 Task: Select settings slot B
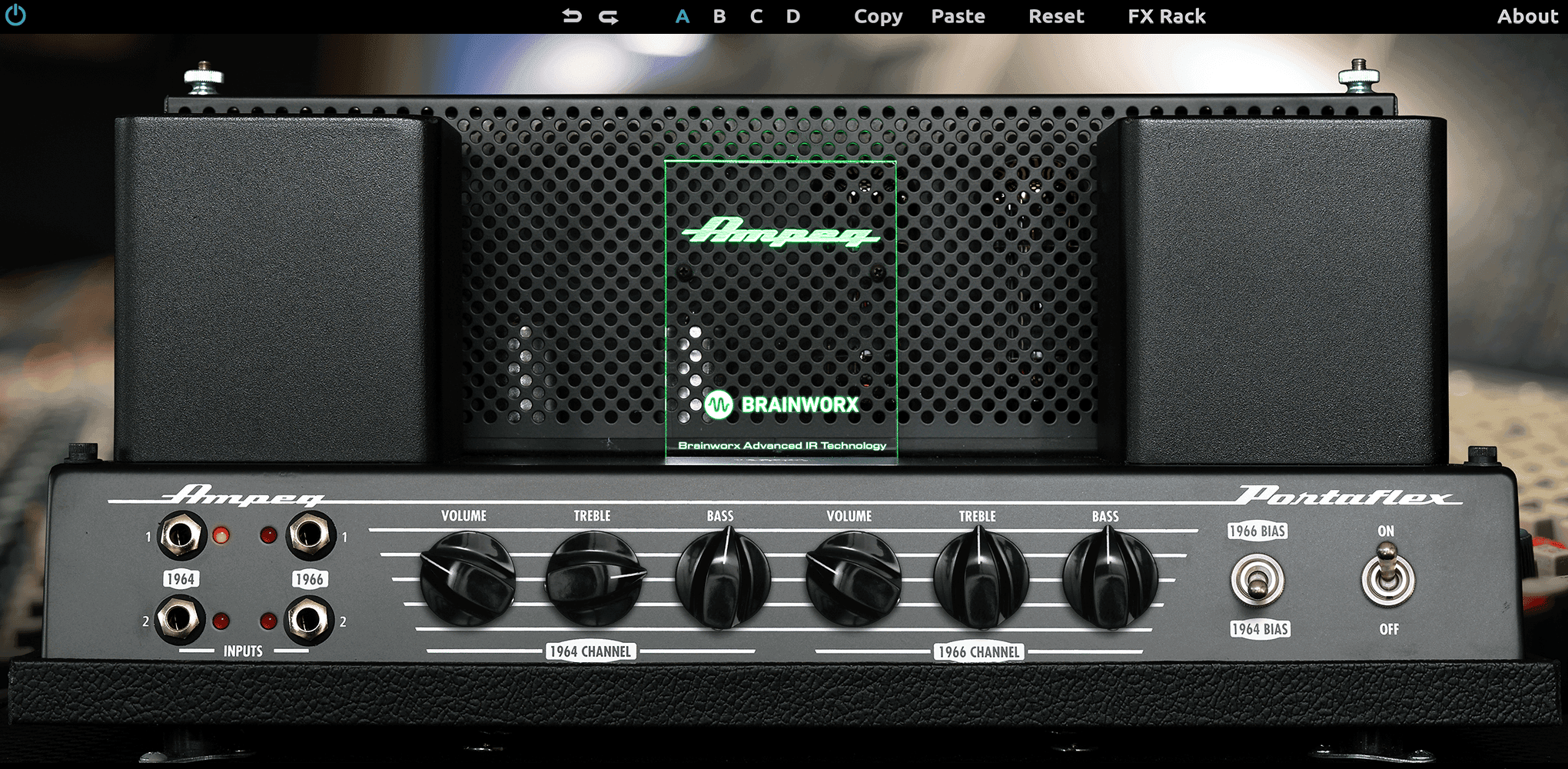click(x=719, y=16)
